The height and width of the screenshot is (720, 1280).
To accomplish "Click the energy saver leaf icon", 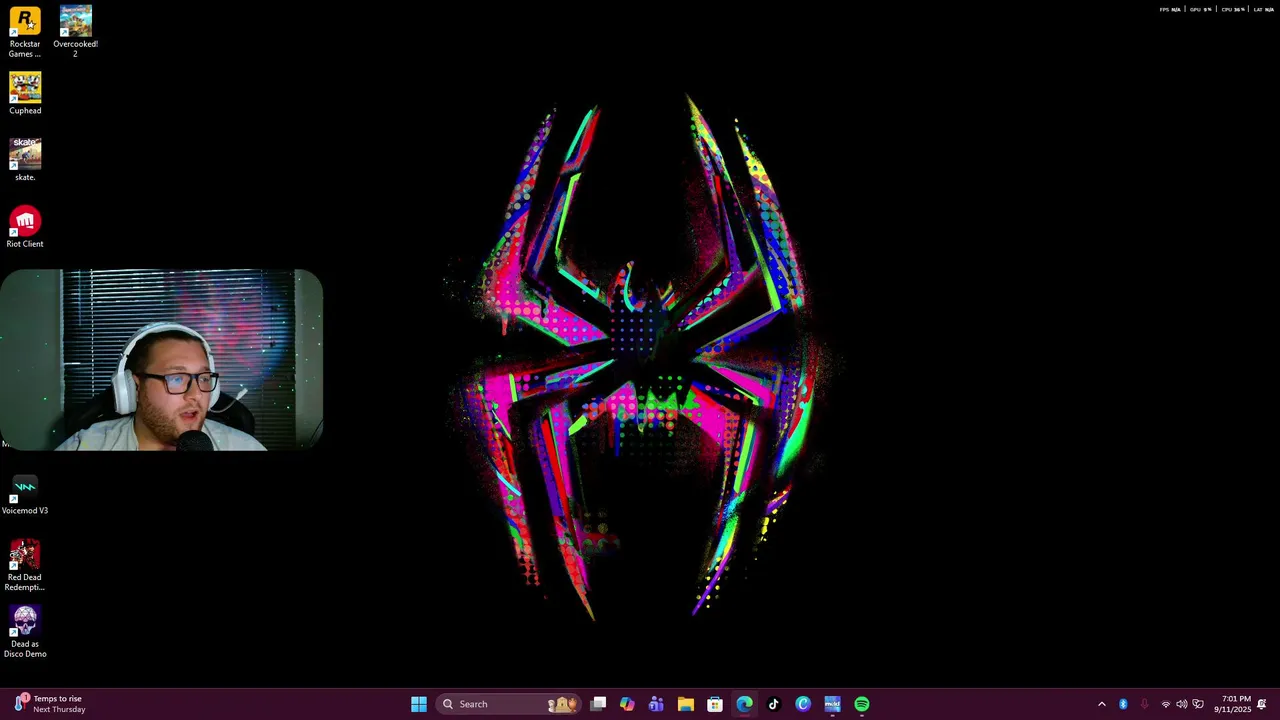I will 1198,704.
